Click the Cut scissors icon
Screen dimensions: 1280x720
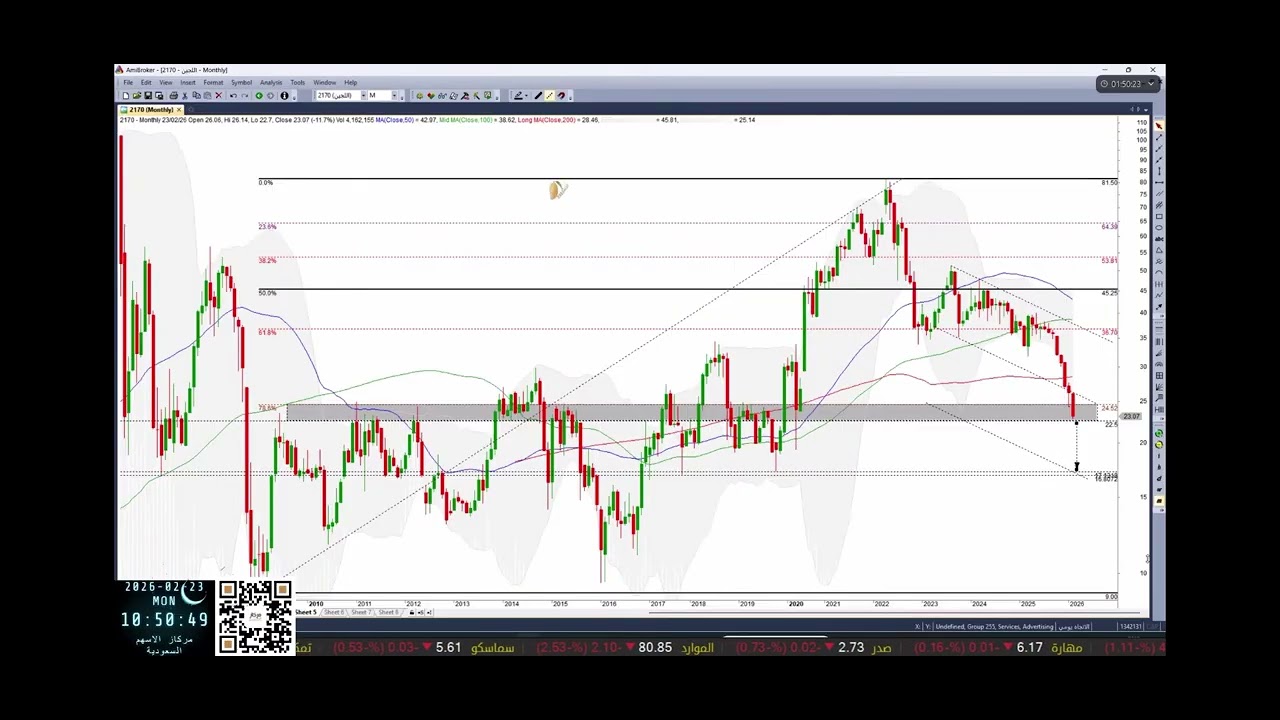184,95
